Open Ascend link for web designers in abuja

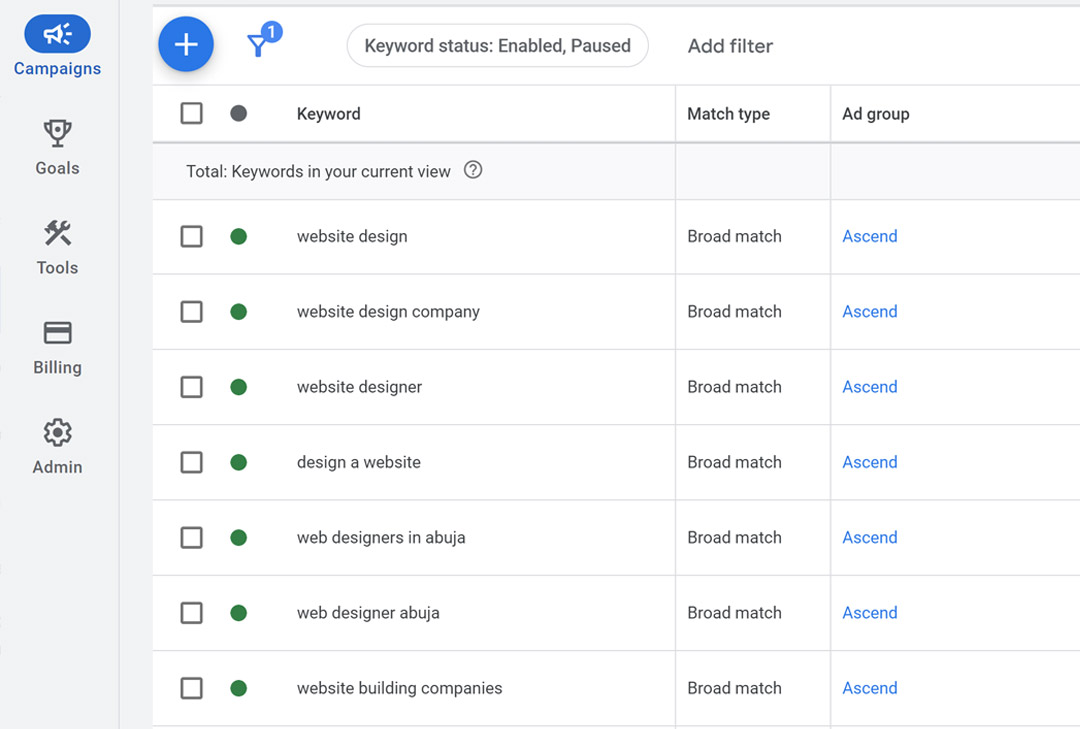pyautogui.click(x=870, y=537)
